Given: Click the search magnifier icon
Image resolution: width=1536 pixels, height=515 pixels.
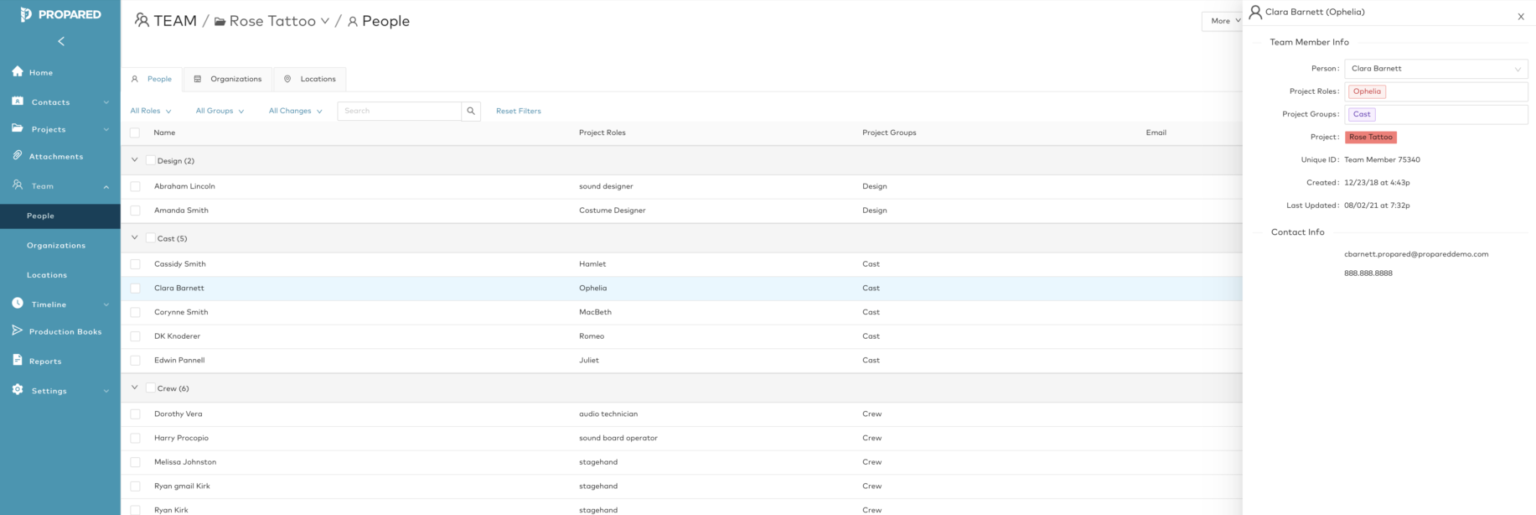Looking at the screenshot, I should click(471, 111).
